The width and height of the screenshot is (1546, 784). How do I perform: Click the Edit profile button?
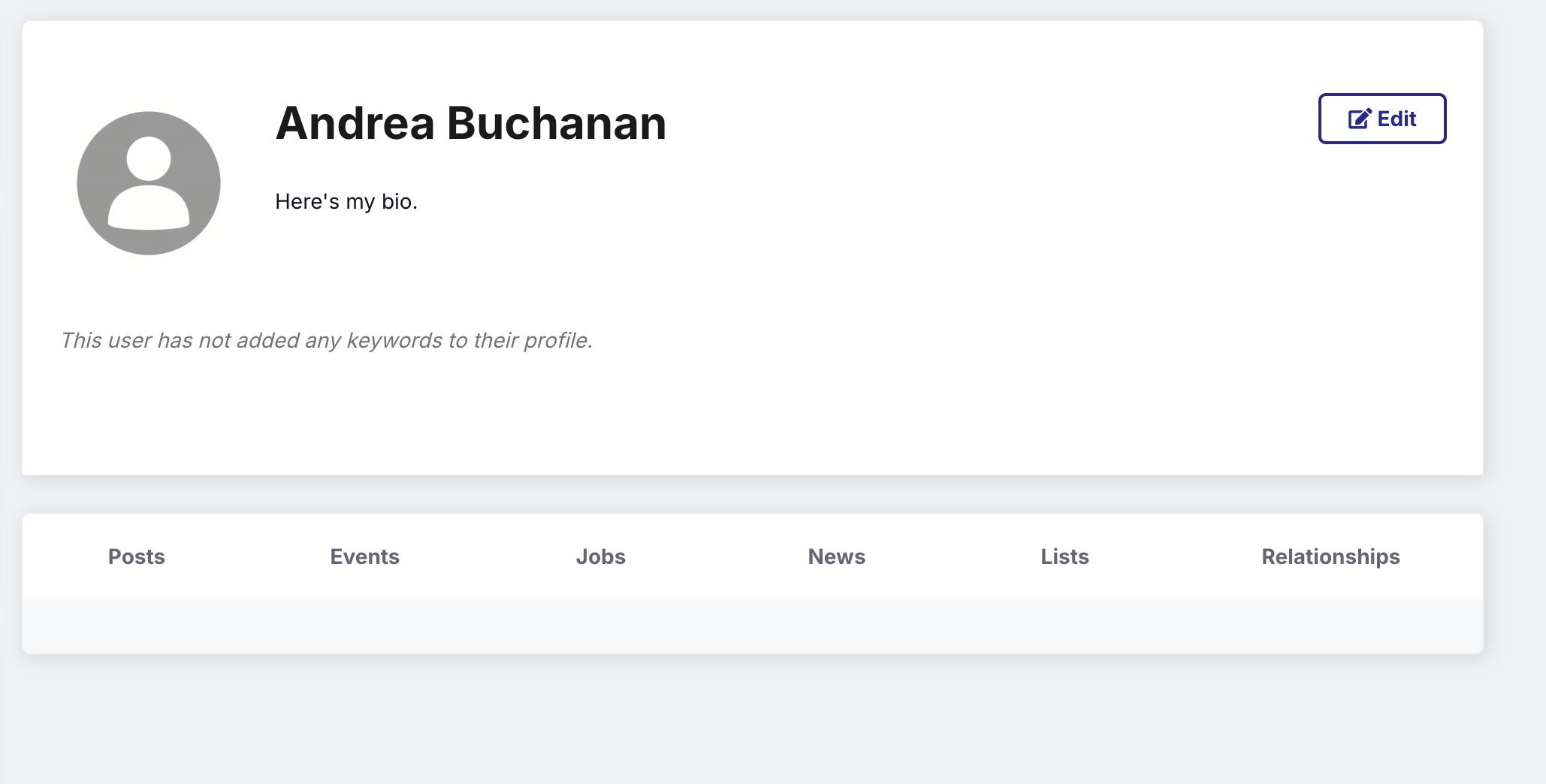[x=1382, y=119]
